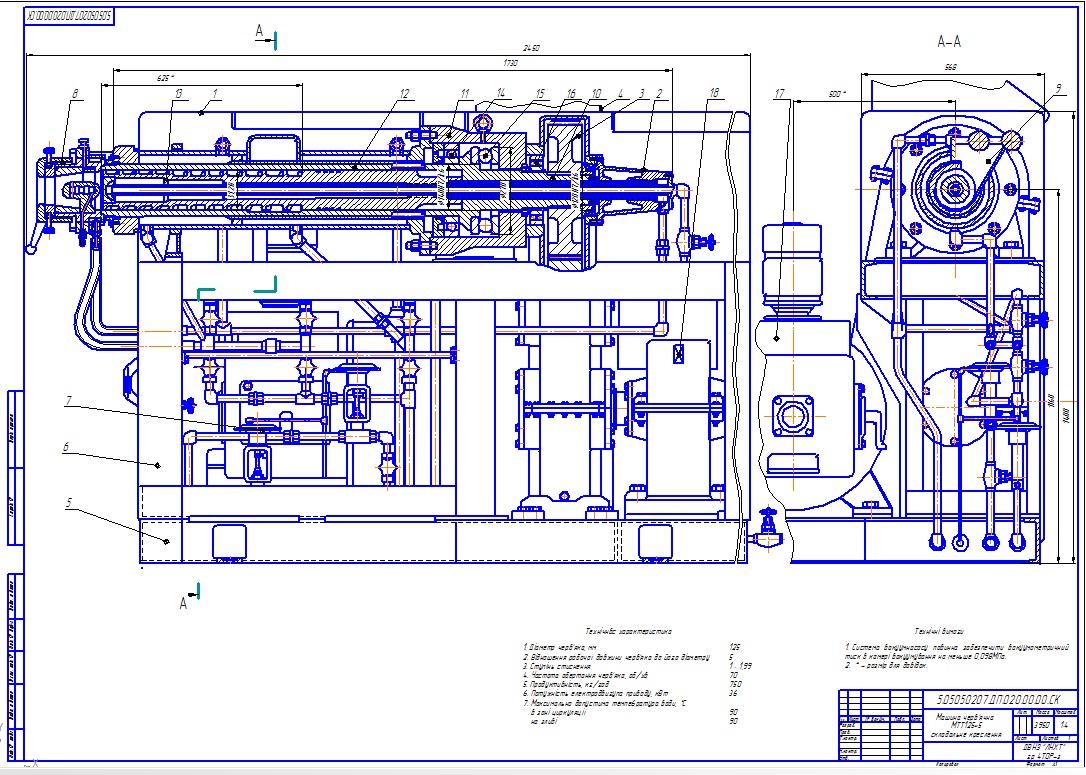Select position callout number 5

pos(69,504)
